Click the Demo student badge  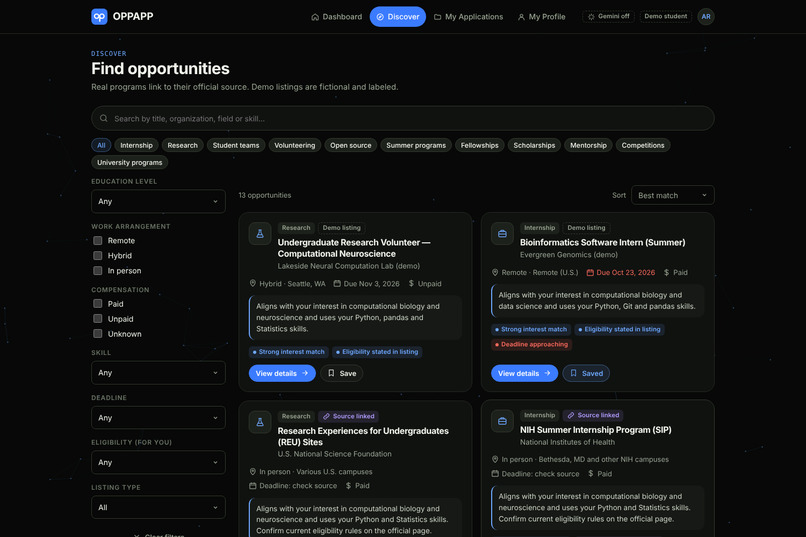(666, 16)
